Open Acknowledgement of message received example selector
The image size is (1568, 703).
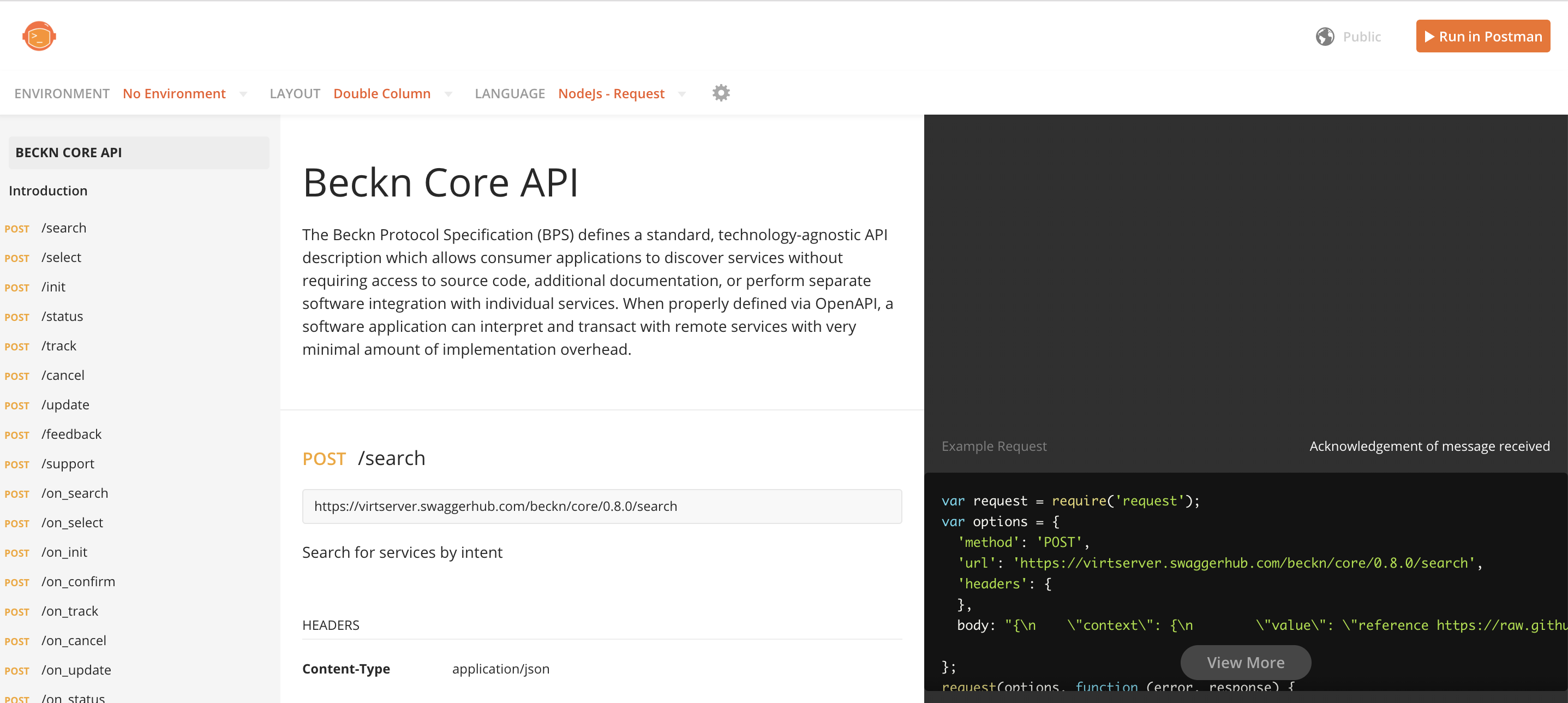[x=1429, y=446]
